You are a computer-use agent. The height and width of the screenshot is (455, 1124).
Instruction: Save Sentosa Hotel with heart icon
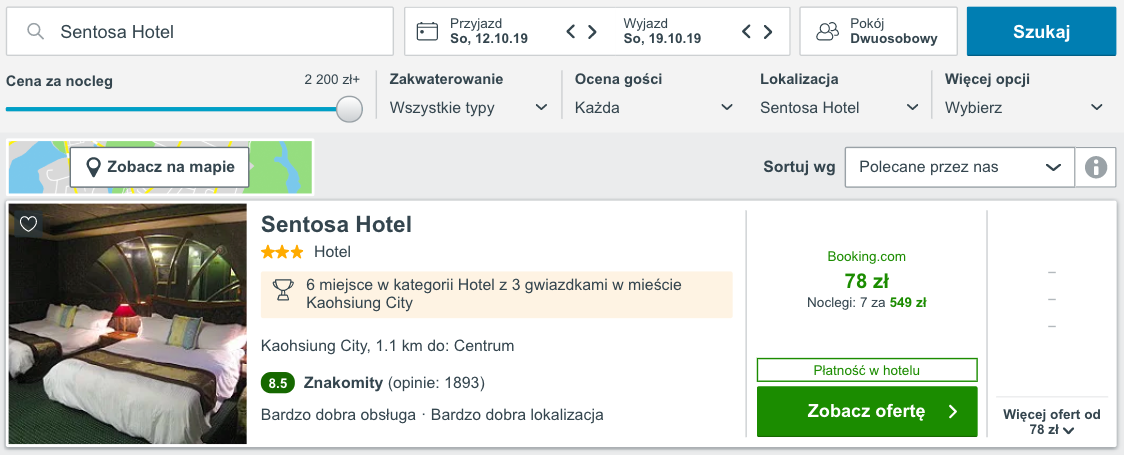pos(28,224)
